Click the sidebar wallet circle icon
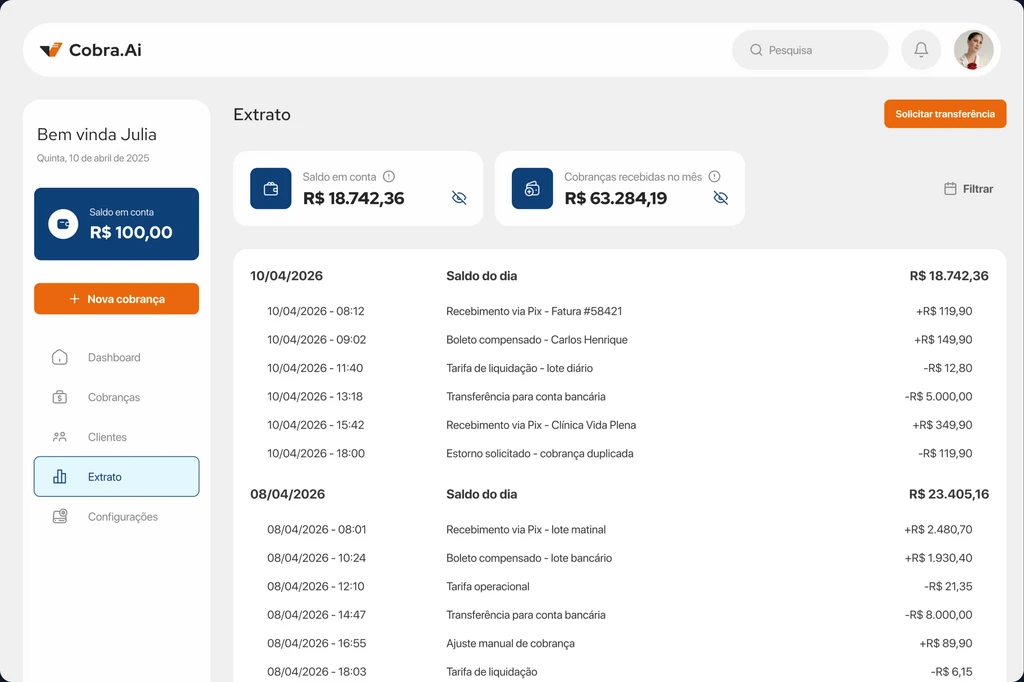Viewport: 1024px width, 682px height. (63, 224)
